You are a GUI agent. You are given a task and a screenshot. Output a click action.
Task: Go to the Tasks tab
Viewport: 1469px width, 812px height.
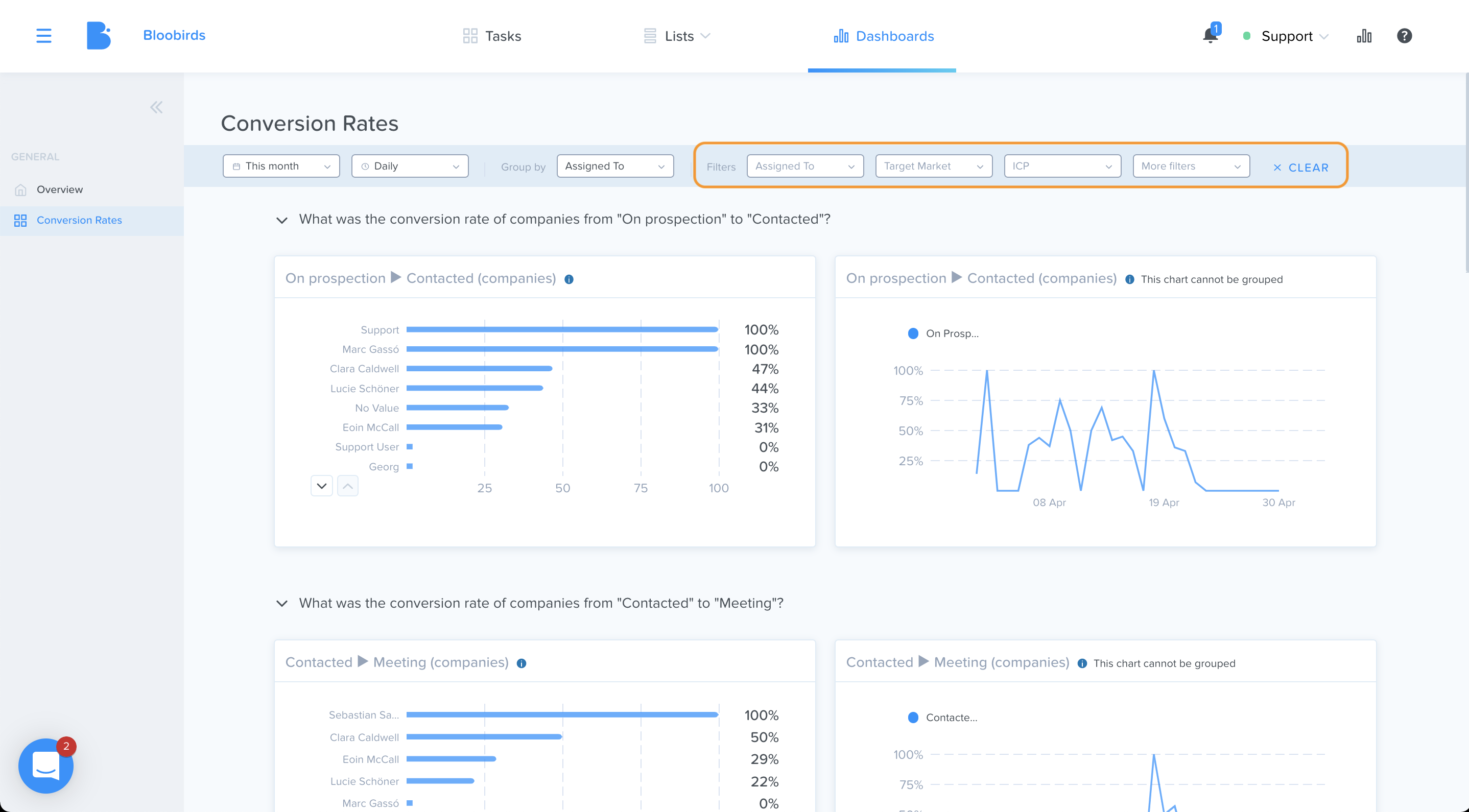tap(492, 36)
